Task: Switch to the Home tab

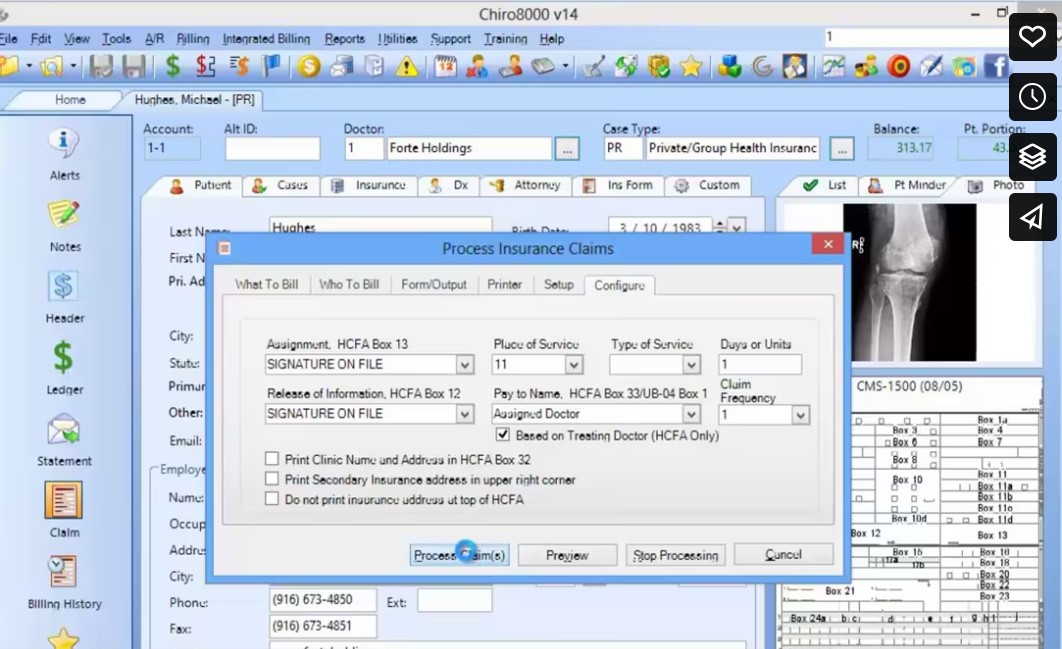Action: (x=70, y=100)
